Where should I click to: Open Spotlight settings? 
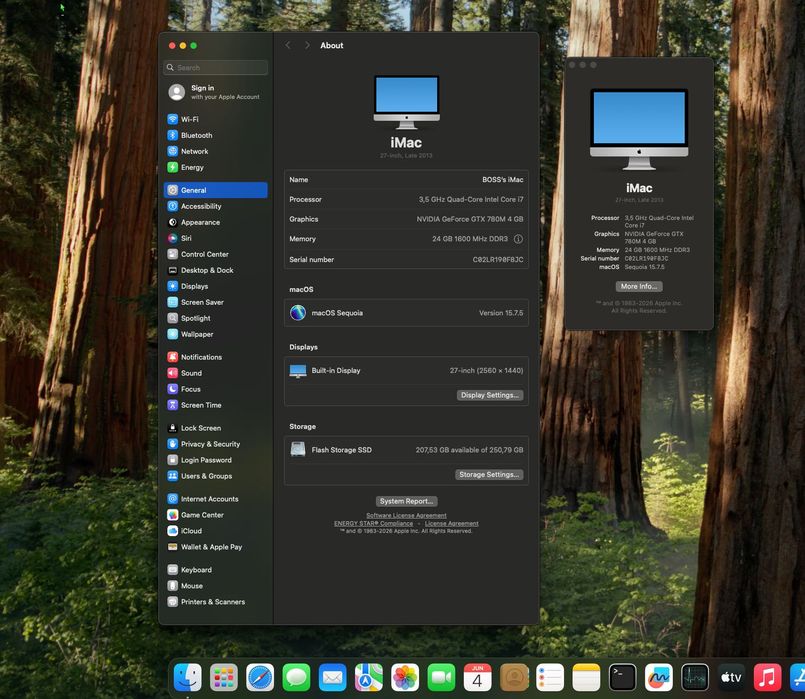point(216,318)
